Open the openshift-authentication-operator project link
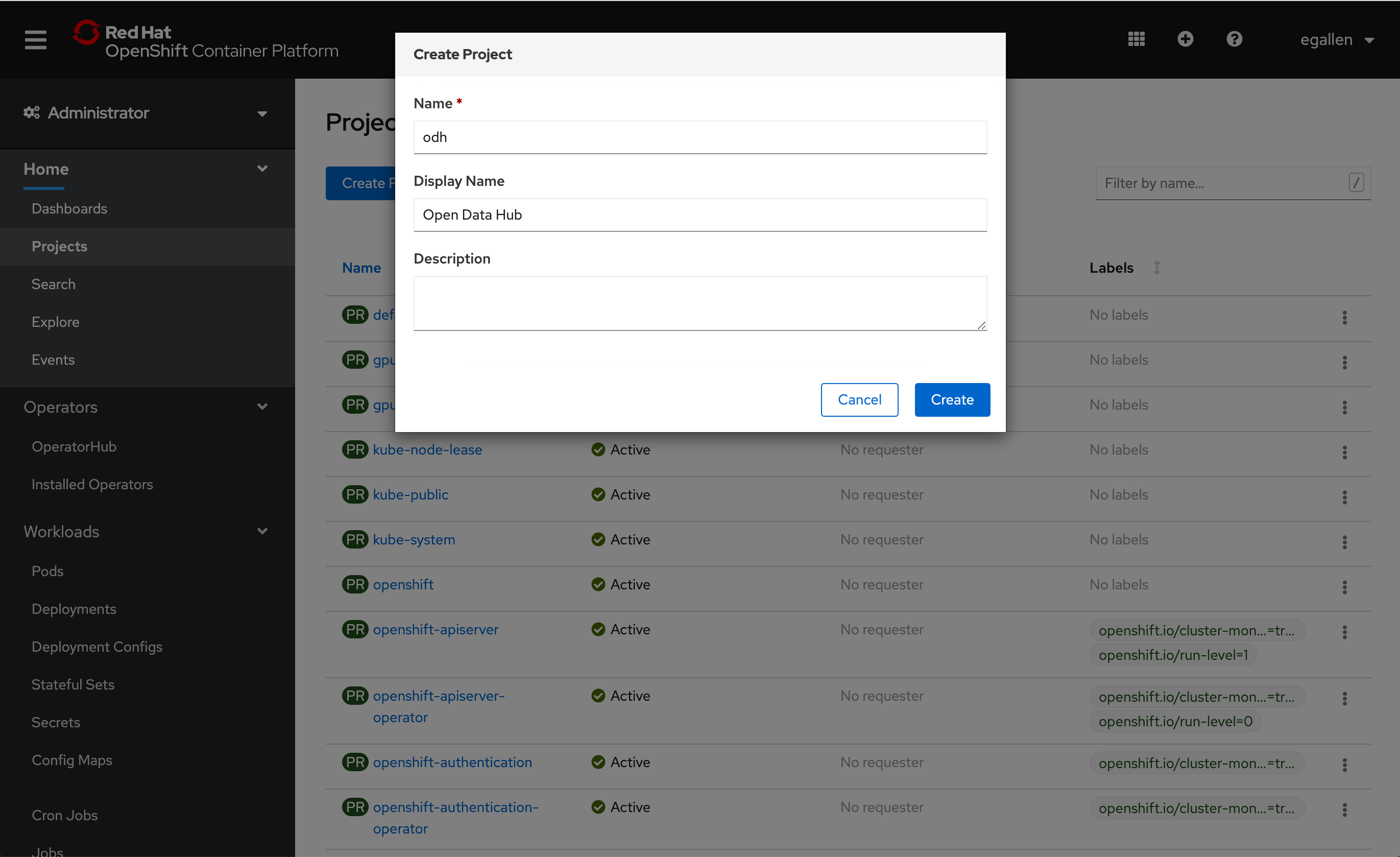Image resolution: width=1400 pixels, height=857 pixels. tap(455, 818)
